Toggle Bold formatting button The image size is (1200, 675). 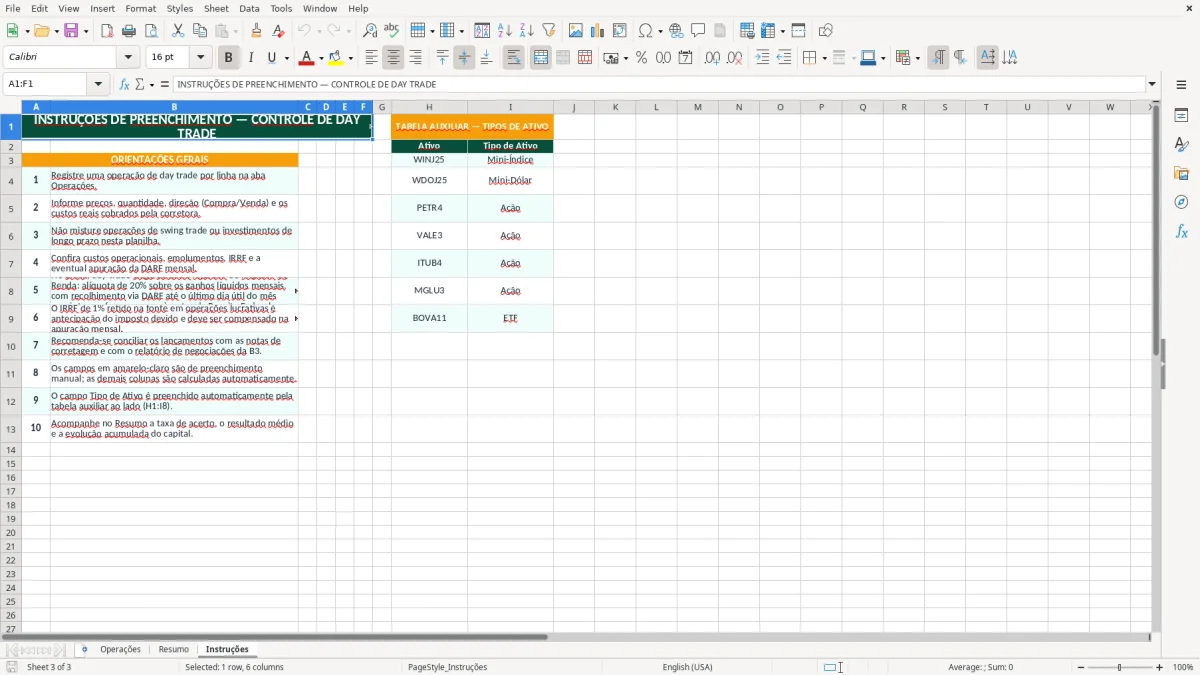coord(228,58)
